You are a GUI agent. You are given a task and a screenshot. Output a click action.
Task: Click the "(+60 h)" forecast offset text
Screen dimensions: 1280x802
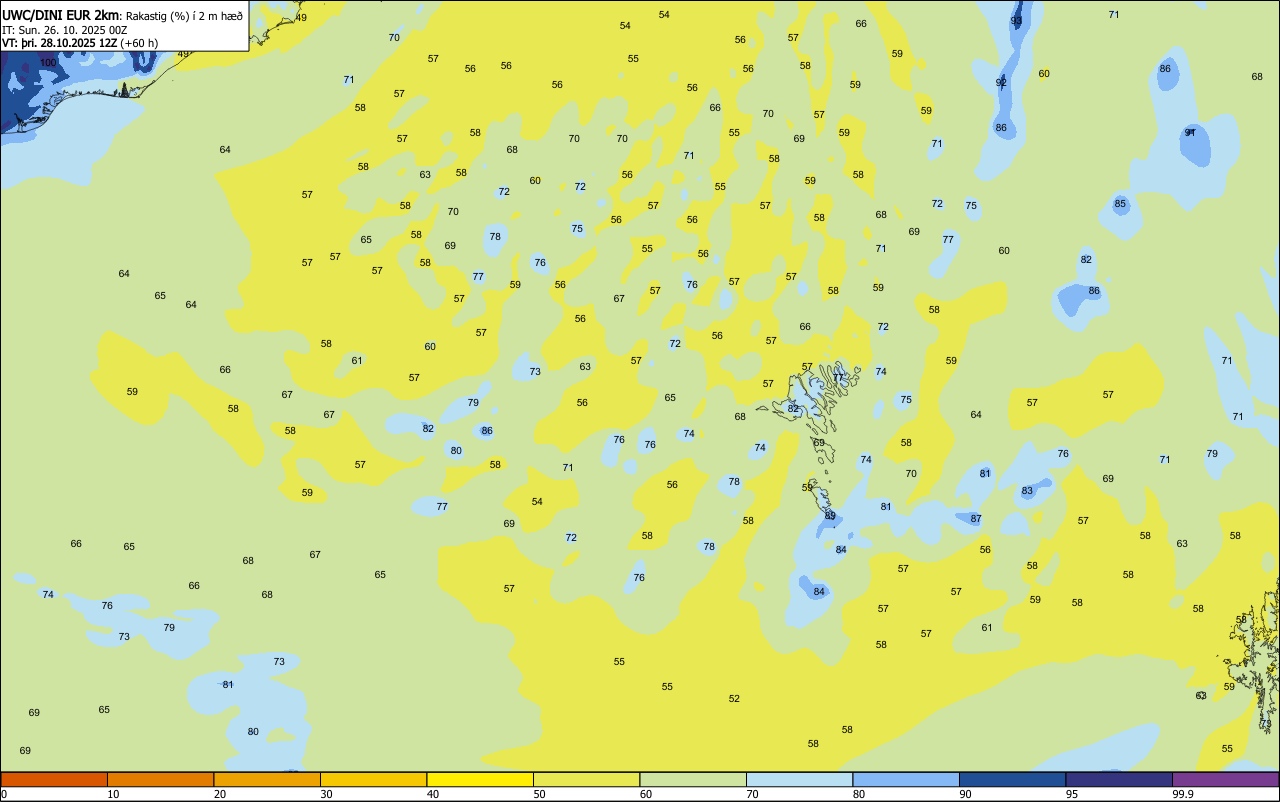(139, 43)
